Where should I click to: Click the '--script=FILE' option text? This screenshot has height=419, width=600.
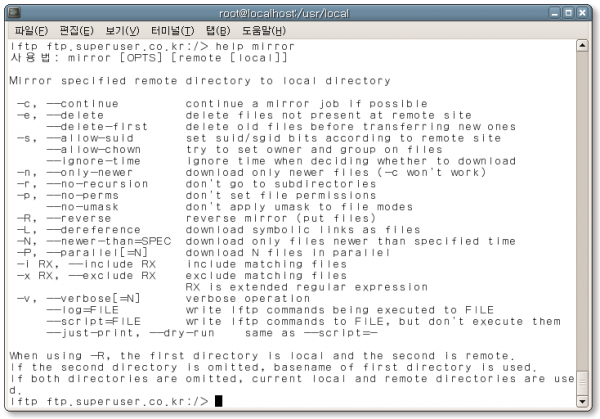[x=94, y=321]
